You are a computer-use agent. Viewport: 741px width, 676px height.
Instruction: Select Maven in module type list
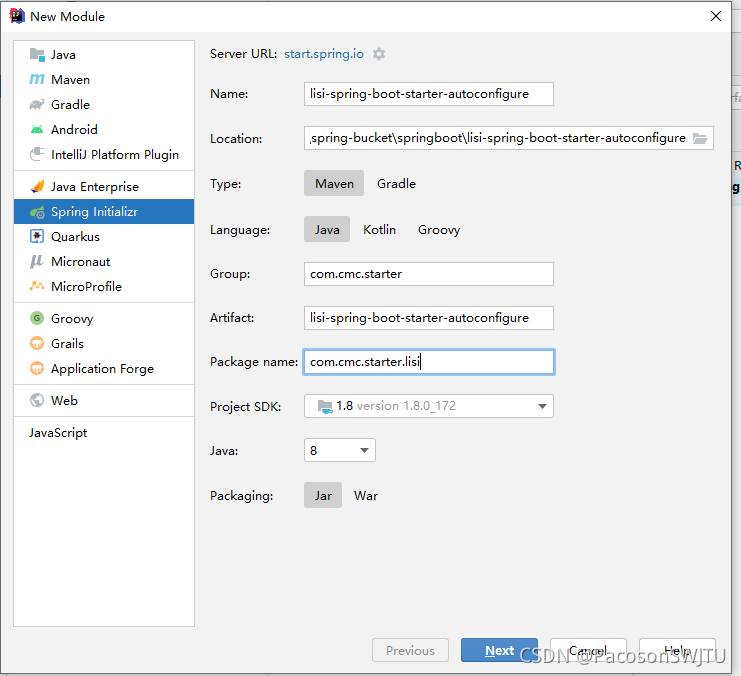pyautogui.click(x=104, y=79)
